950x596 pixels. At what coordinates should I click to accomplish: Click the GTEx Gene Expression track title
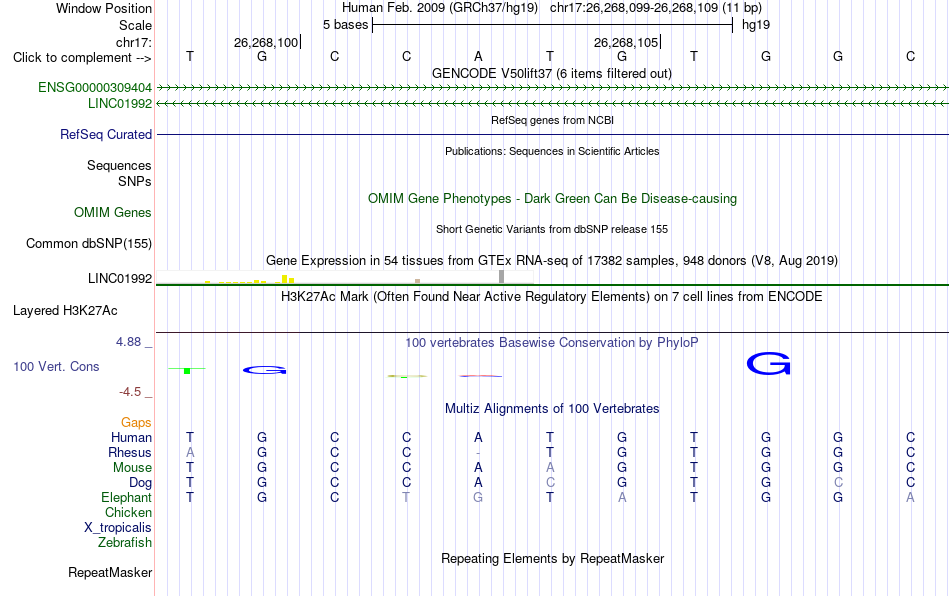click(552, 260)
